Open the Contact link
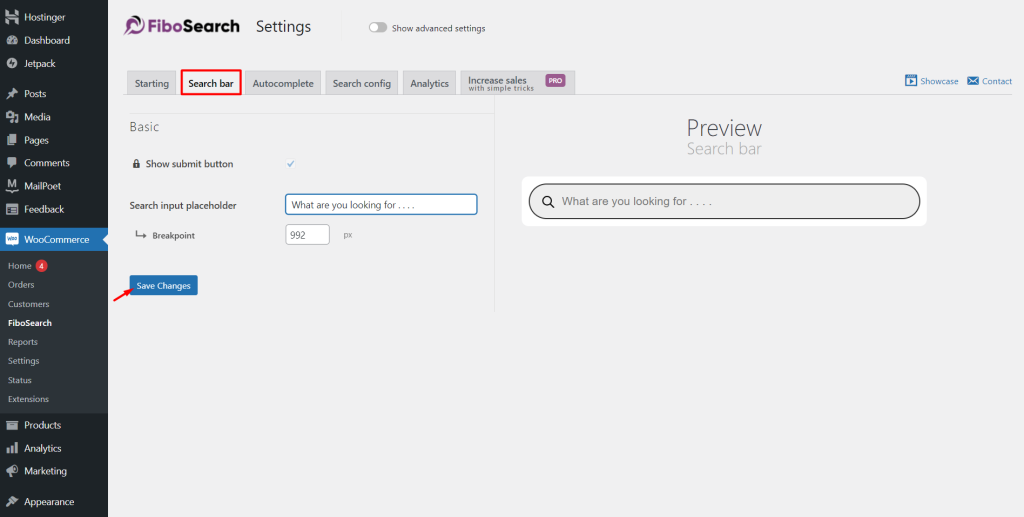This screenshot has width=1024, height=517. tap(997, 81)
